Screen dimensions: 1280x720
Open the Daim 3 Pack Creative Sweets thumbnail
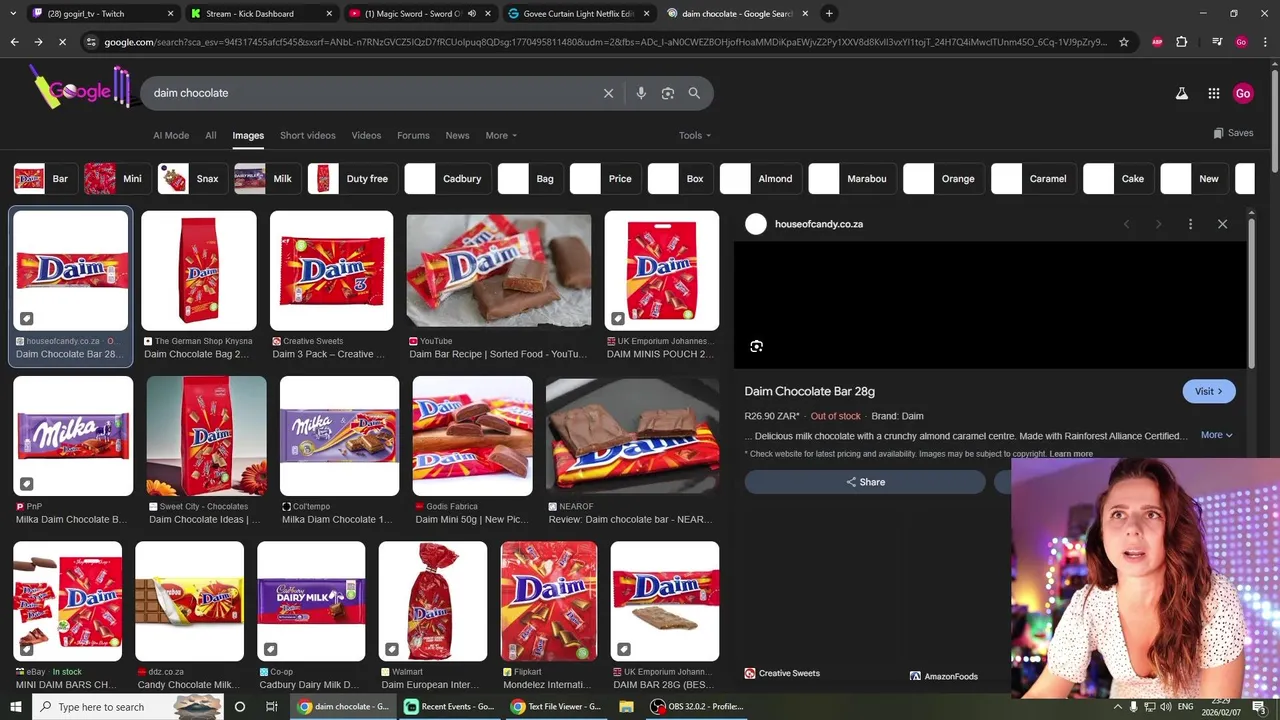point(331,271)
